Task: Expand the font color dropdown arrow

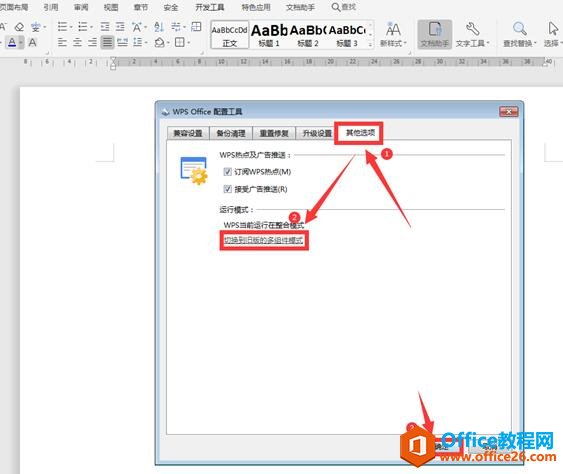Action: click(x=21, y=43)
